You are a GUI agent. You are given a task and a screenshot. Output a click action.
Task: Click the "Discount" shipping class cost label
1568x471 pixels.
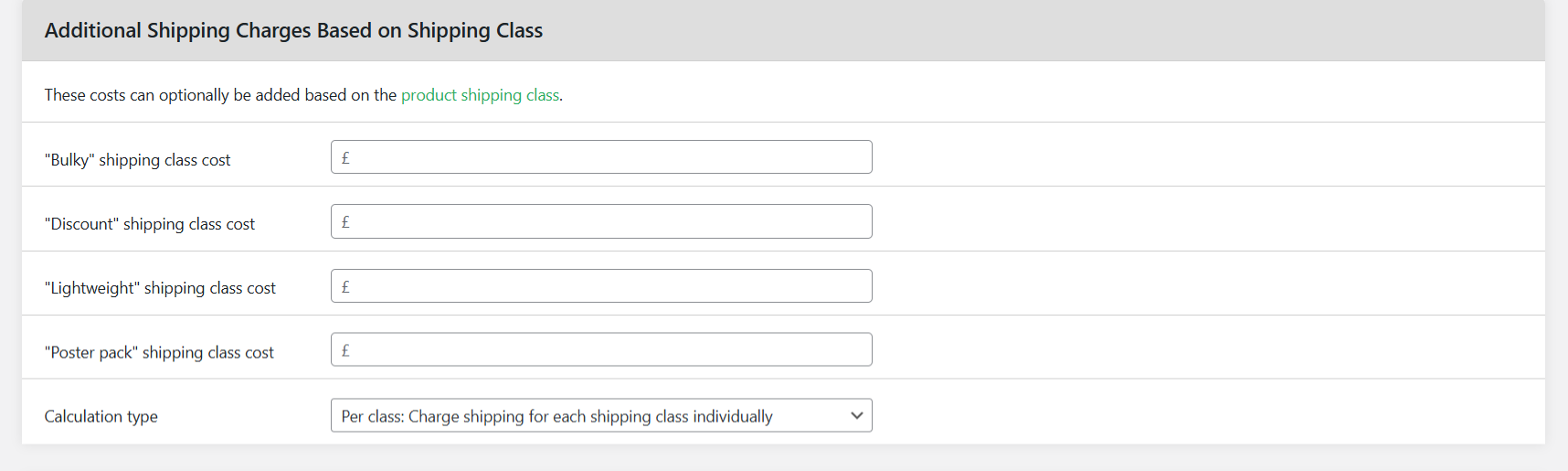coord(150,224)
